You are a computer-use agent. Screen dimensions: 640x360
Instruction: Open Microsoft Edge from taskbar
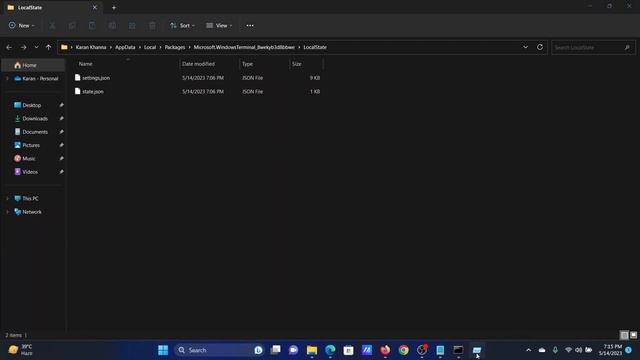click(x=330, y=350)
